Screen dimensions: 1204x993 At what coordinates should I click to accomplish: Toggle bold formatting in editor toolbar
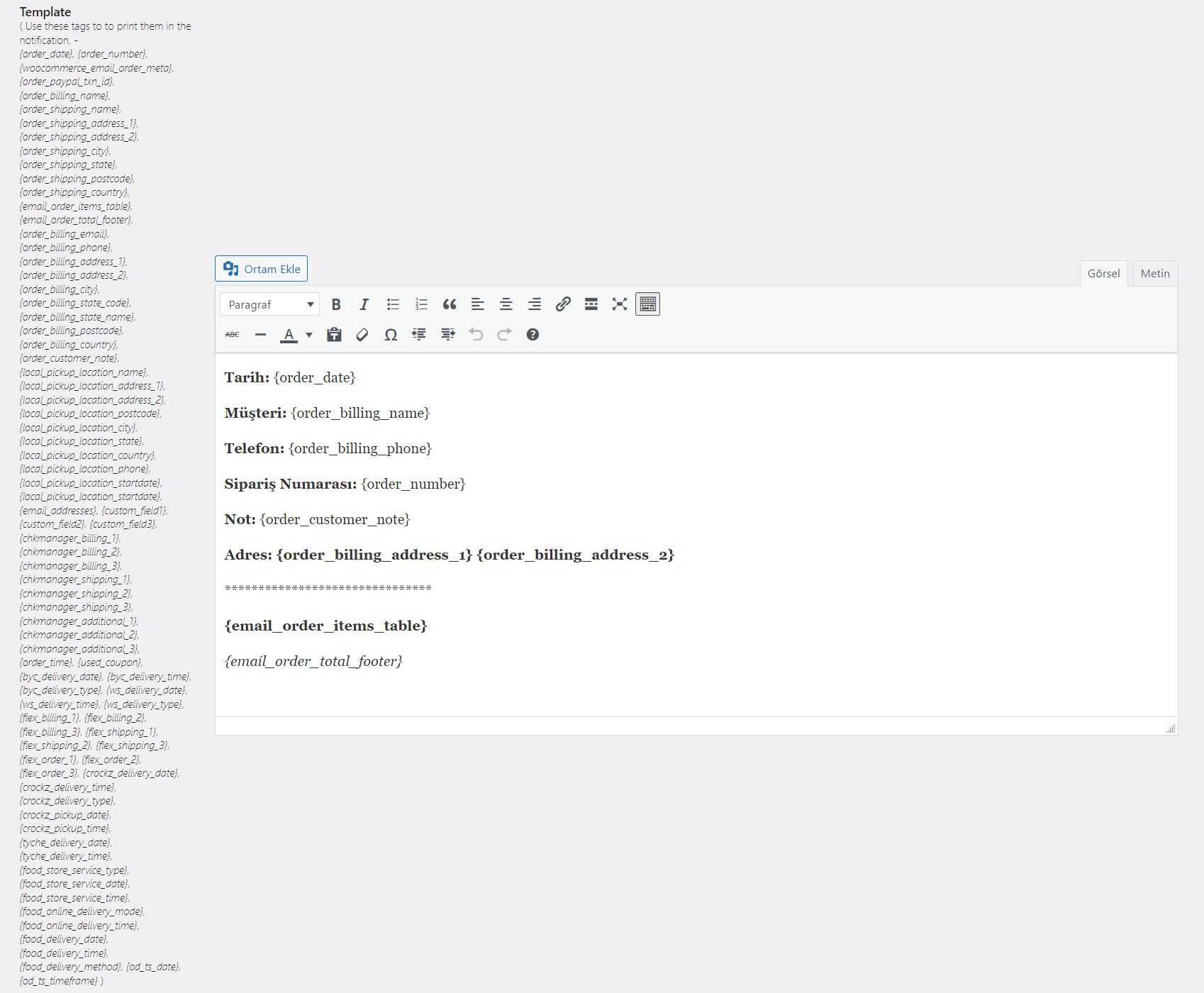coord(336,304)
